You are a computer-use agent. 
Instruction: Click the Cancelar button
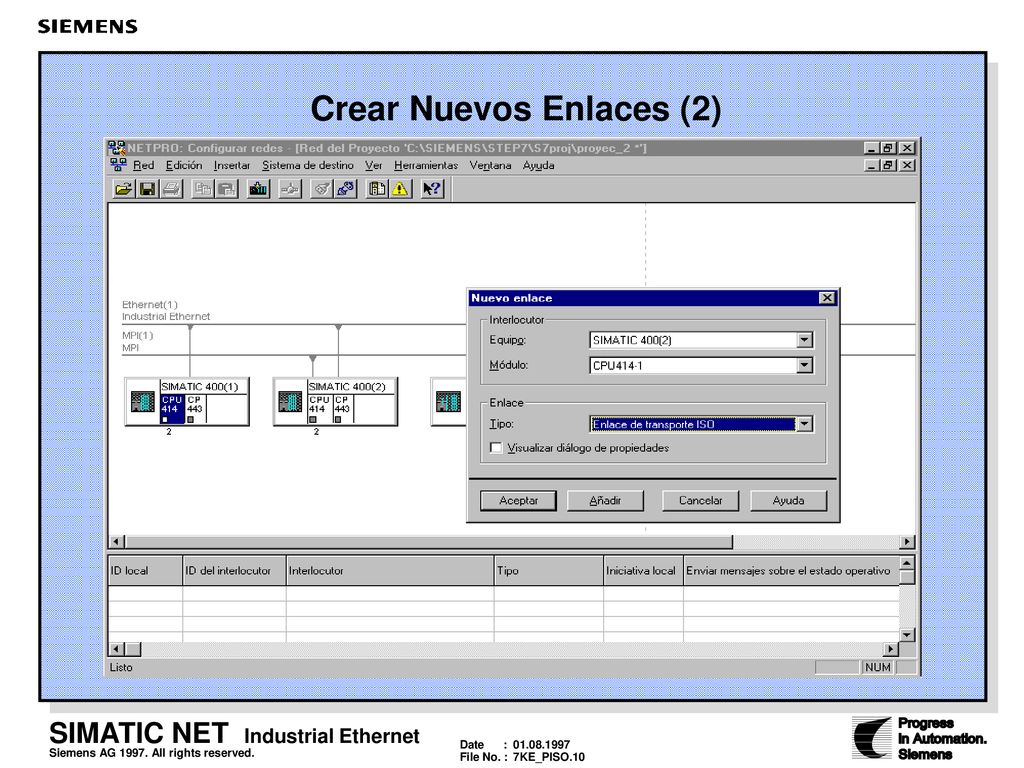(700, 501)
